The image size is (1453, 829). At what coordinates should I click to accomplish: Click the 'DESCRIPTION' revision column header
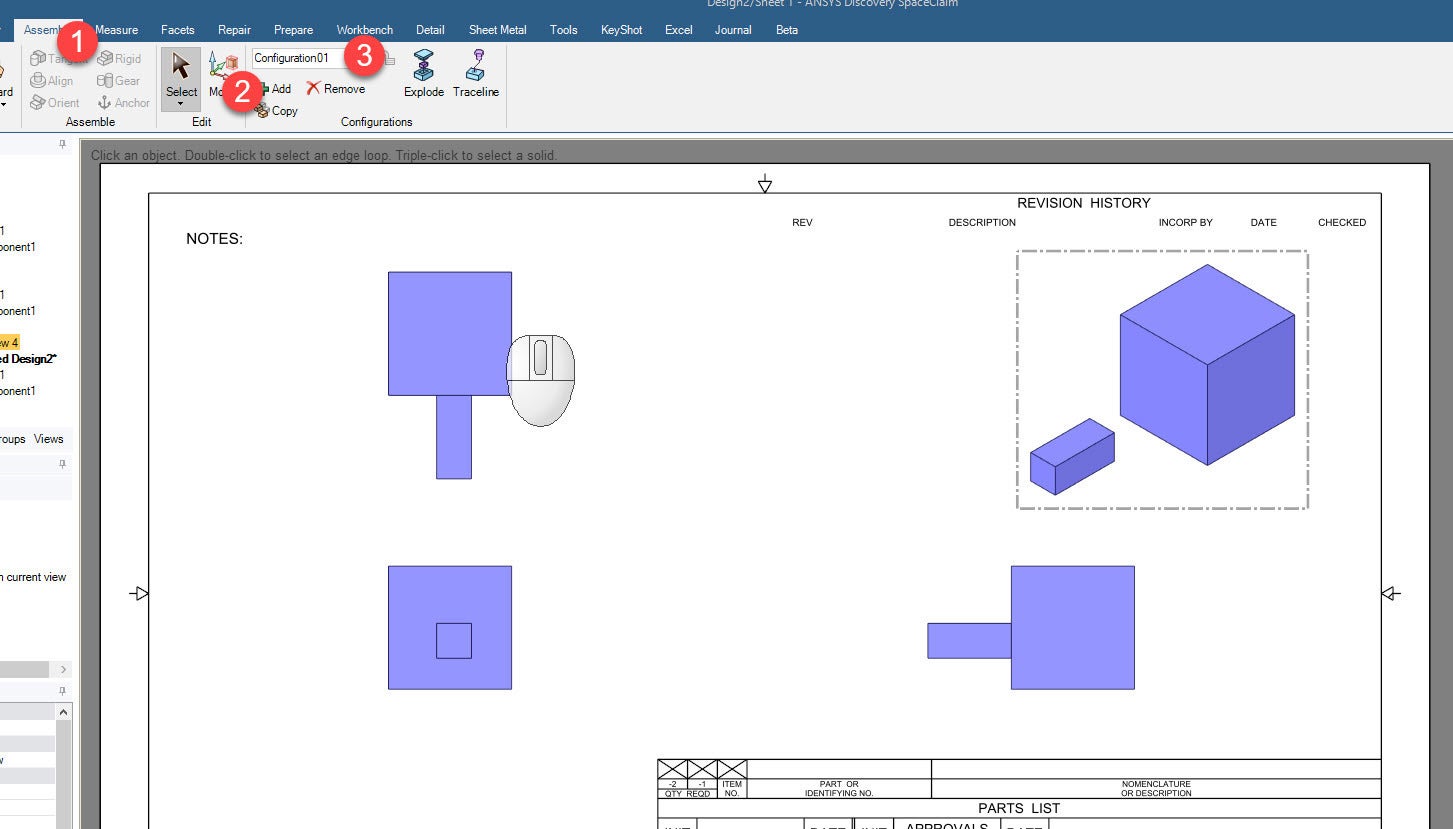click(982, 223)
